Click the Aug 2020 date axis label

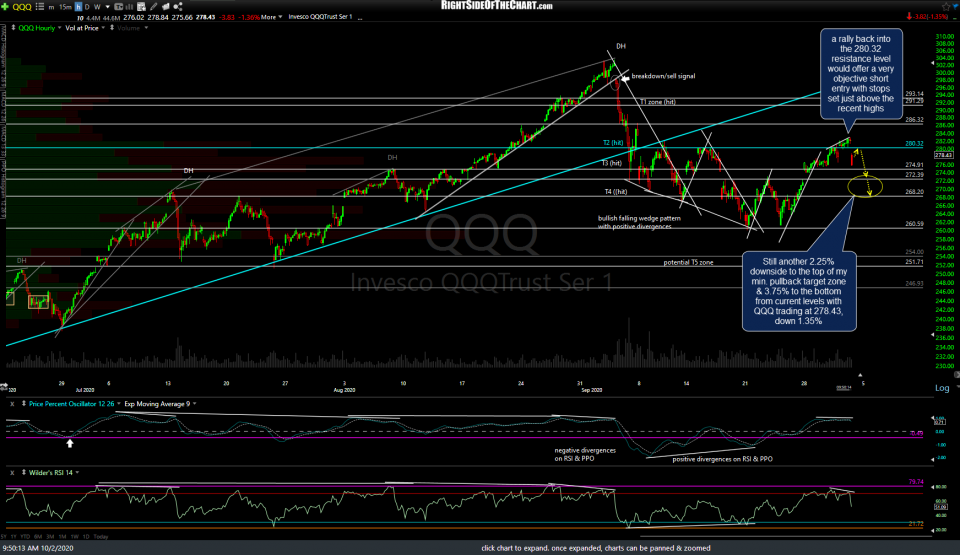pyautogui.click(x=344, y=390)
